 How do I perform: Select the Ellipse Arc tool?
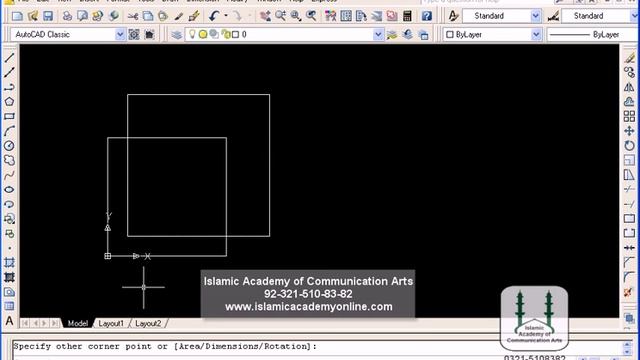(x=9, y=204)
